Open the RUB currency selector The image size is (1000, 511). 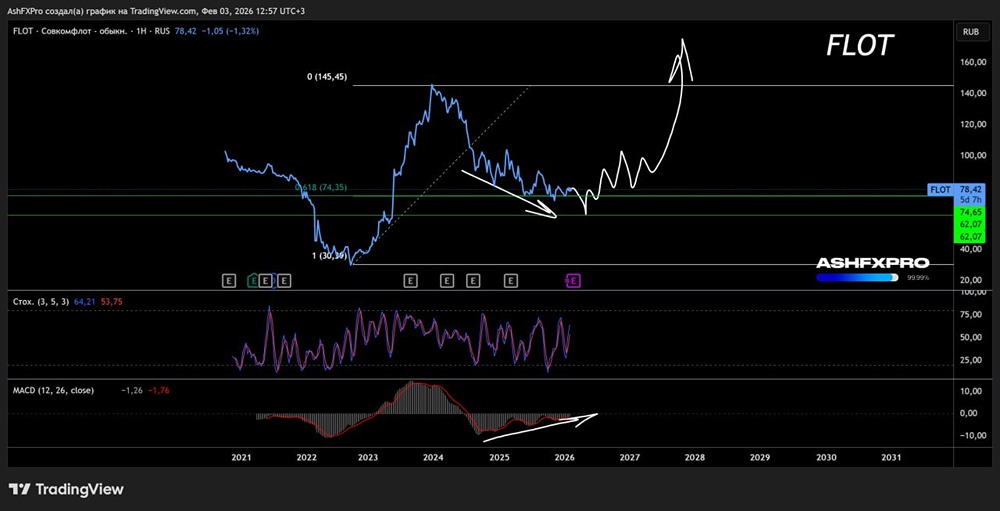[x=969, y=32]
